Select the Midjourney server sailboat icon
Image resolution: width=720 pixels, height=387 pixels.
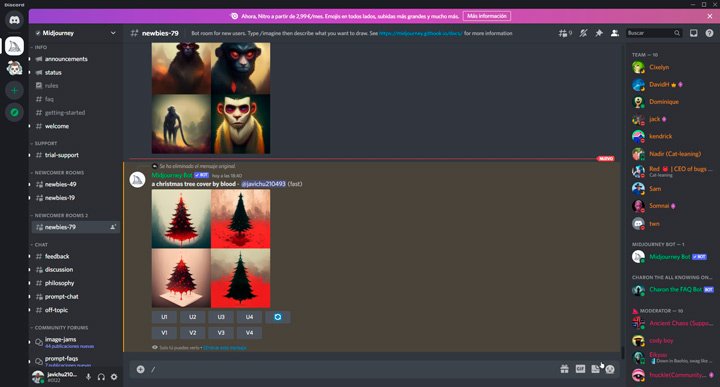click(x=14, y=46)
